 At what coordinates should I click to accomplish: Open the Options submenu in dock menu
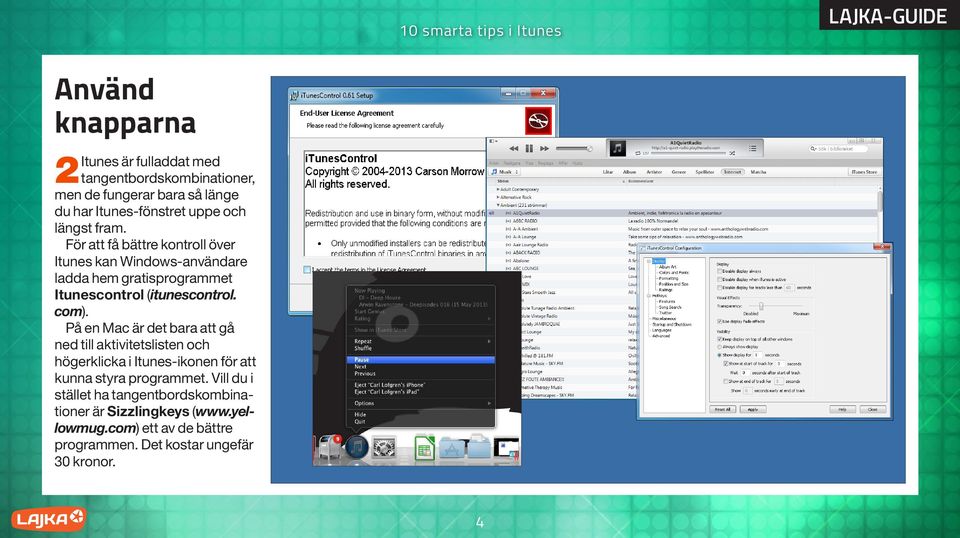click(x=421, y=403)
